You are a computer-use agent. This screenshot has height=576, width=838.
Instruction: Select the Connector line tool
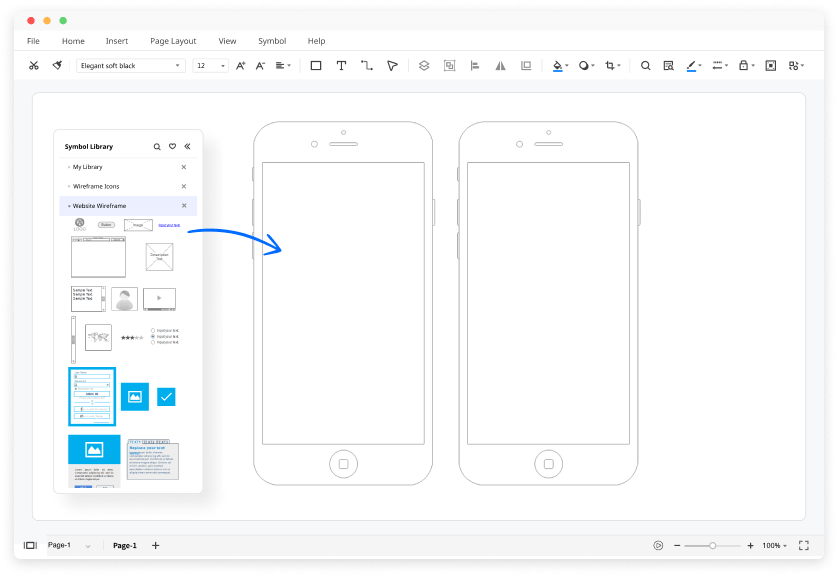(x=367, y=65)
